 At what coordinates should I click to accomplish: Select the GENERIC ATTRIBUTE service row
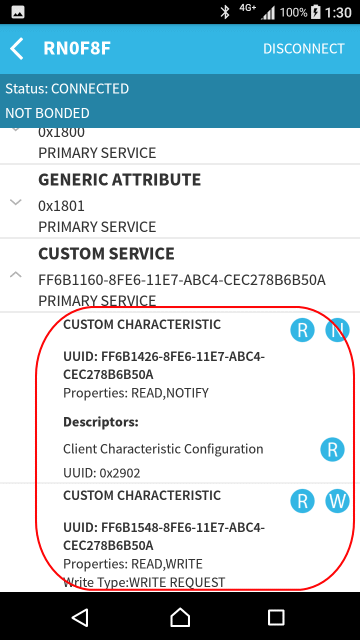180,202
